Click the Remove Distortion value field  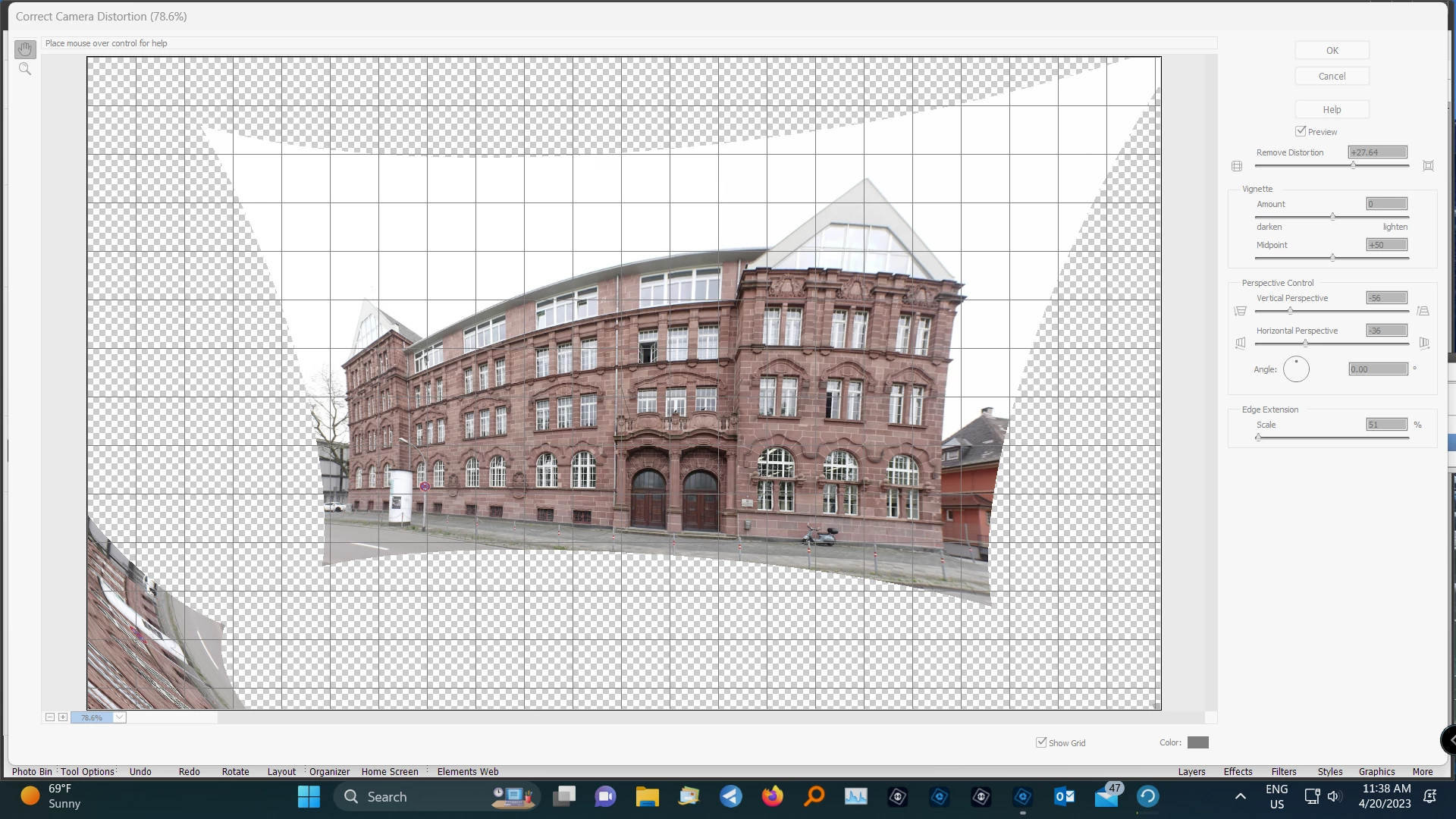click(1377, 152)
